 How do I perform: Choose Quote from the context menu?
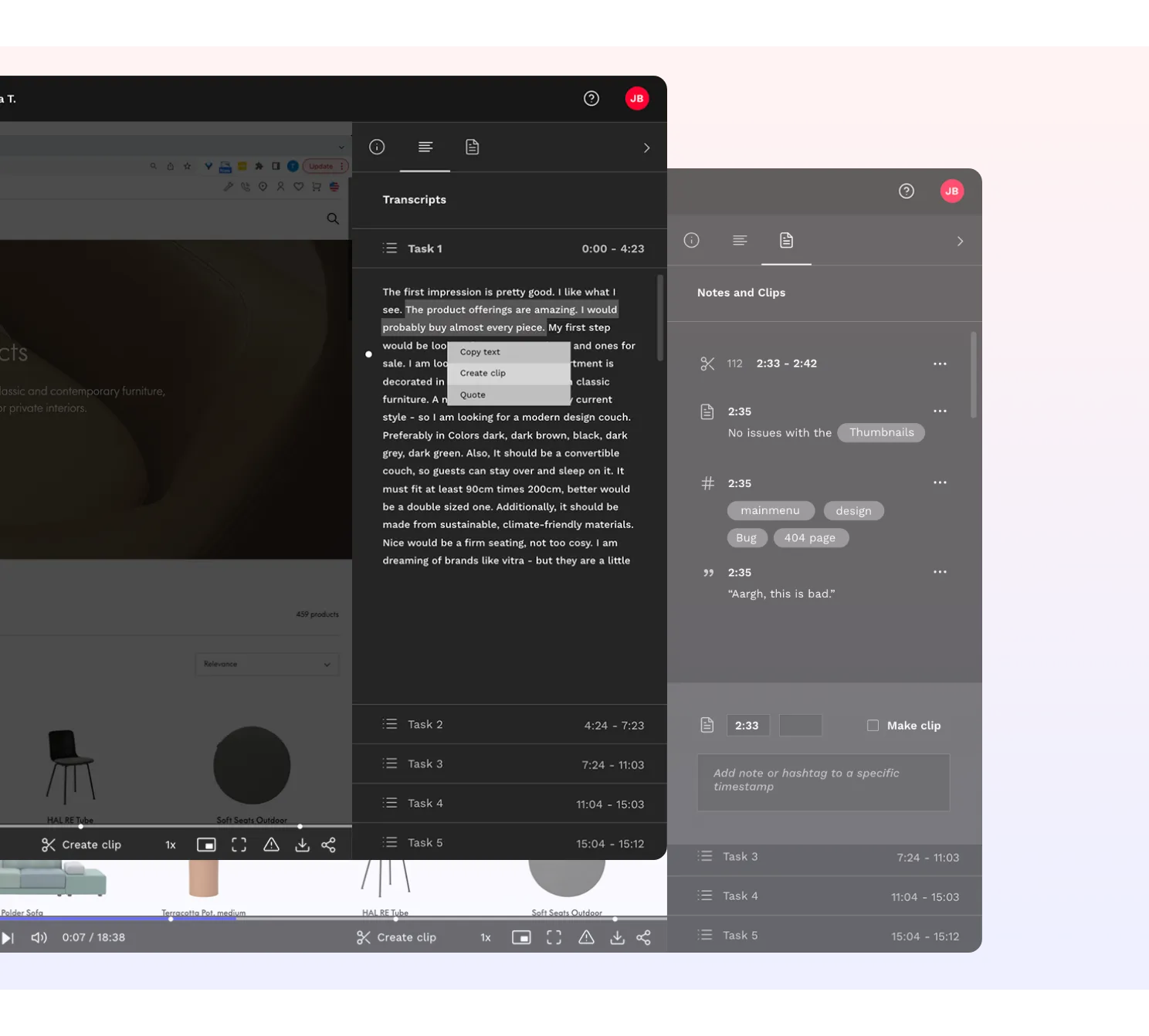473,394
